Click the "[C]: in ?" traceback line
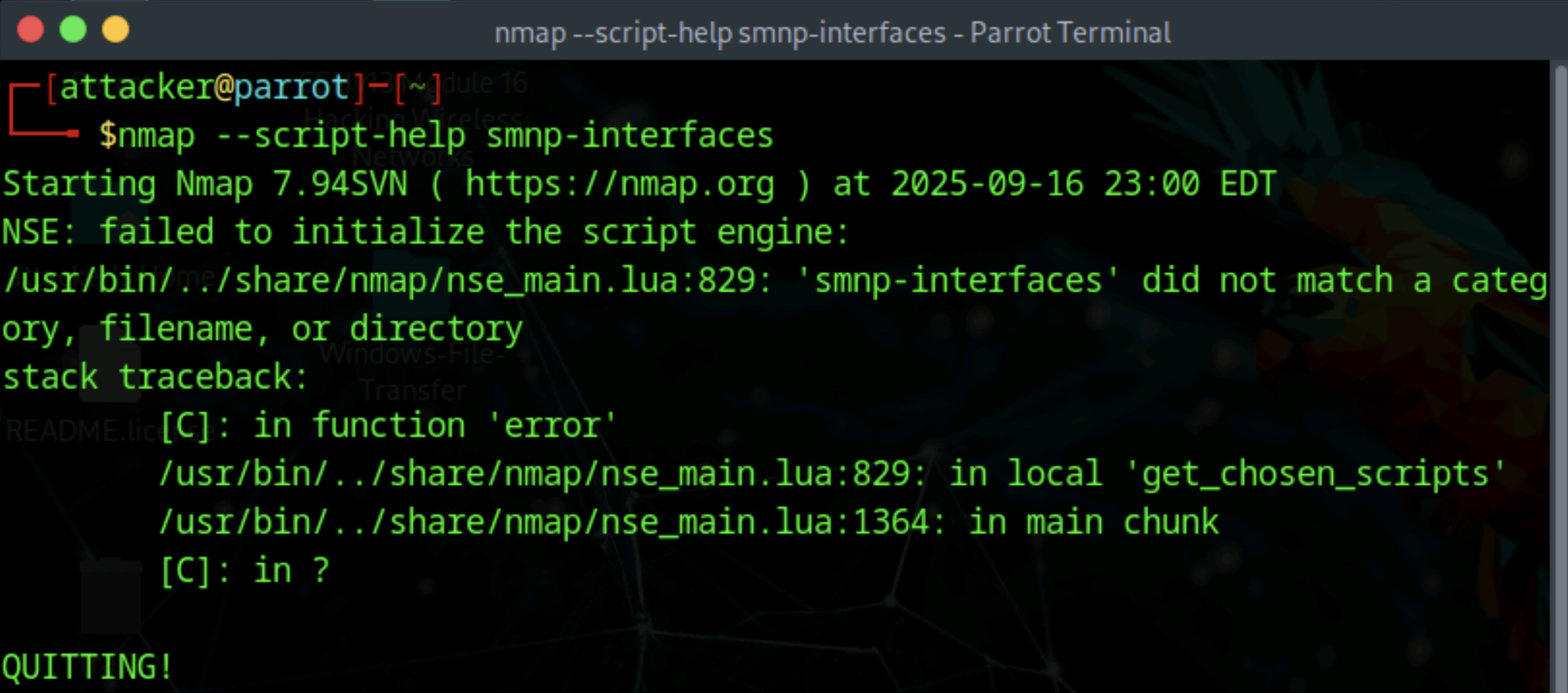The height and width of the screenshot is (693, 1568). (244, 571)
